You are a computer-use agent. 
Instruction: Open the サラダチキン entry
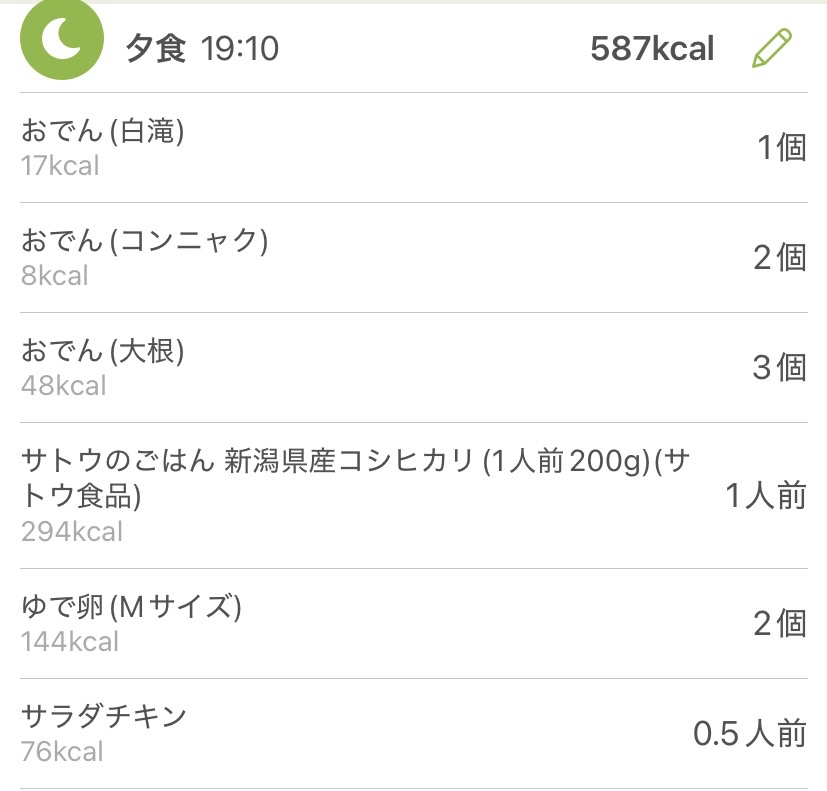[x=104, y=716]
